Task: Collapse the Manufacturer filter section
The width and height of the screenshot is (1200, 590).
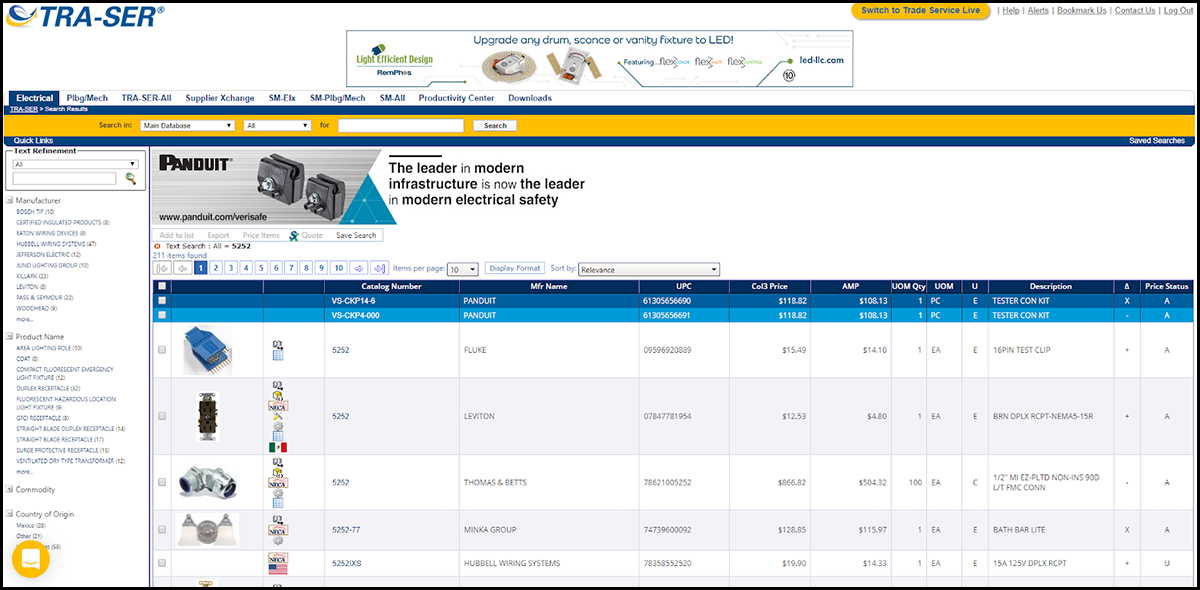Action: 10,201
